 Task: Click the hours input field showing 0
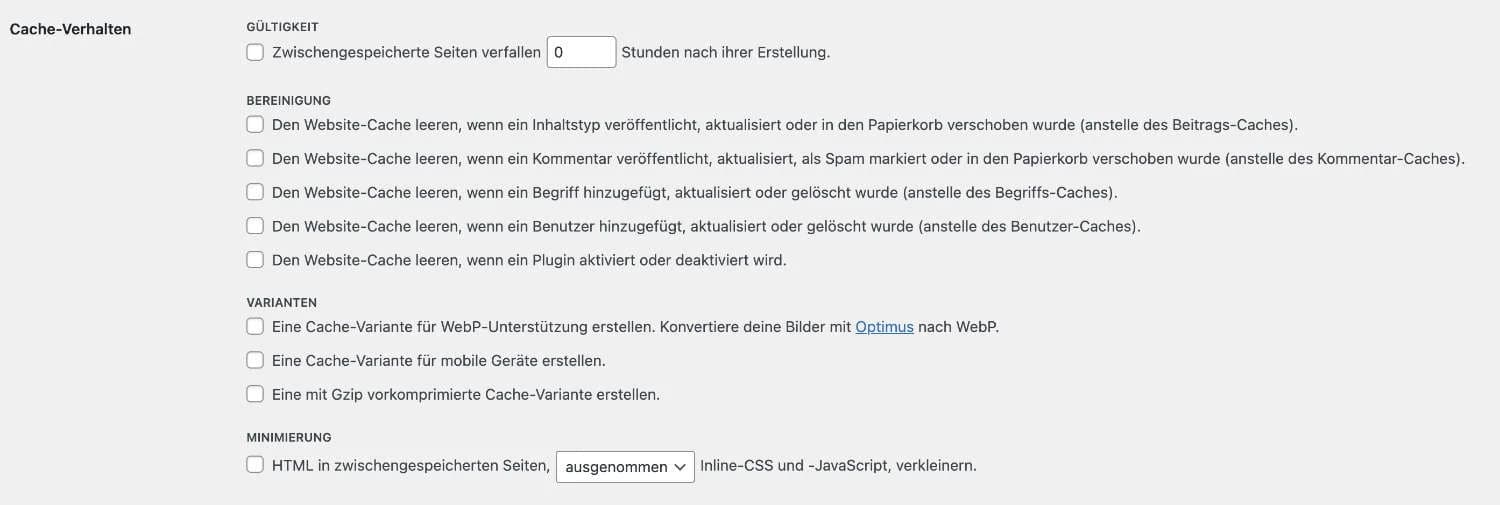[581, 52]
